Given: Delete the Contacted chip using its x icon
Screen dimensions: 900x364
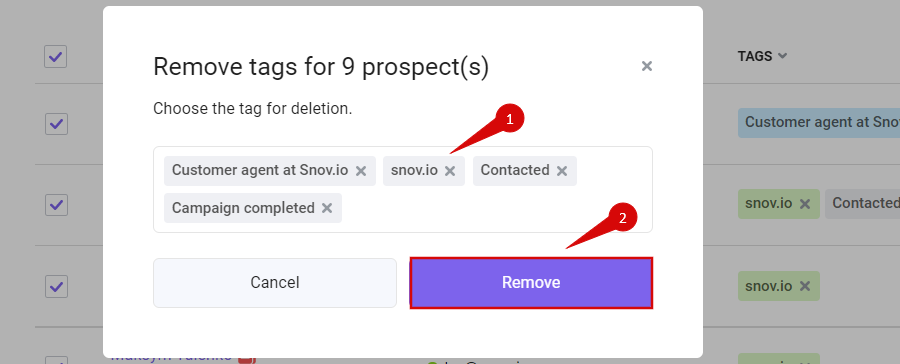Looking at the screenshot, I should point(562,171).
